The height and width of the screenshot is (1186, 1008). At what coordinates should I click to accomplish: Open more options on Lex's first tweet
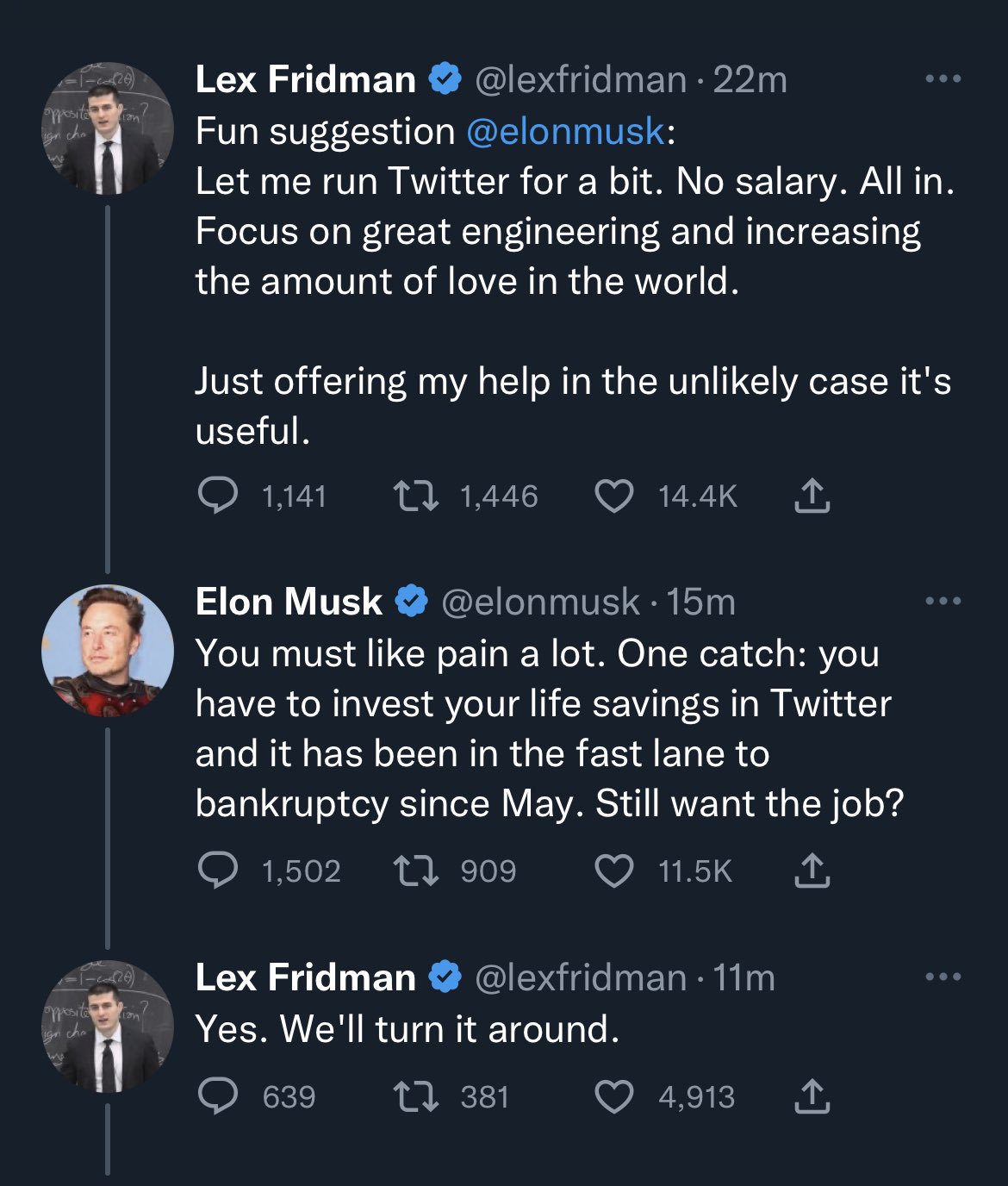pos(943,79)
